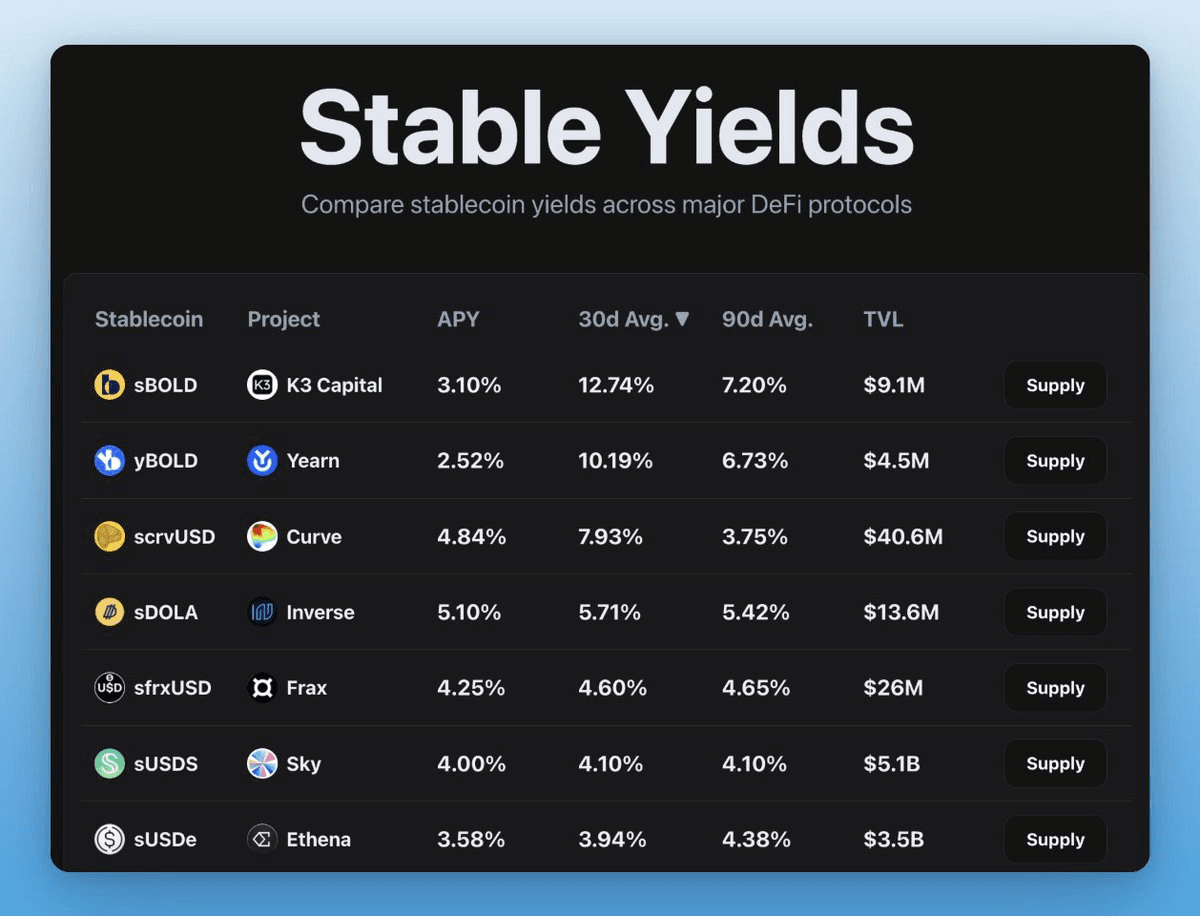Click the Yearn project logo
This screenshot has height=916, width=1200.
[262, 461]
